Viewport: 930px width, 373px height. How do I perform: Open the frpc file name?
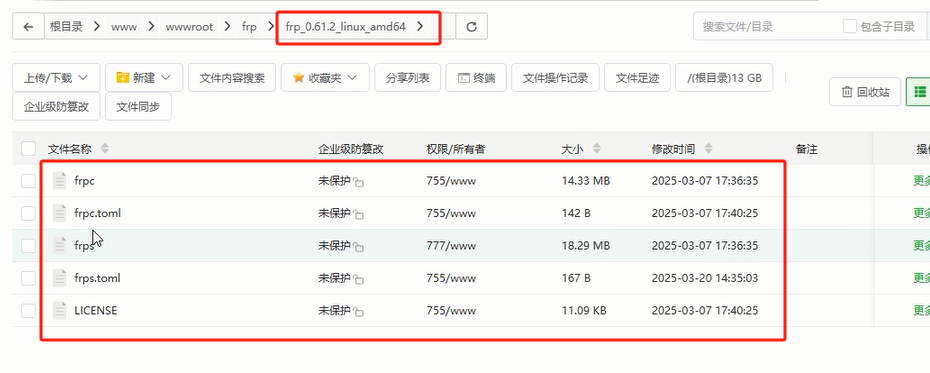click(84, 181)
